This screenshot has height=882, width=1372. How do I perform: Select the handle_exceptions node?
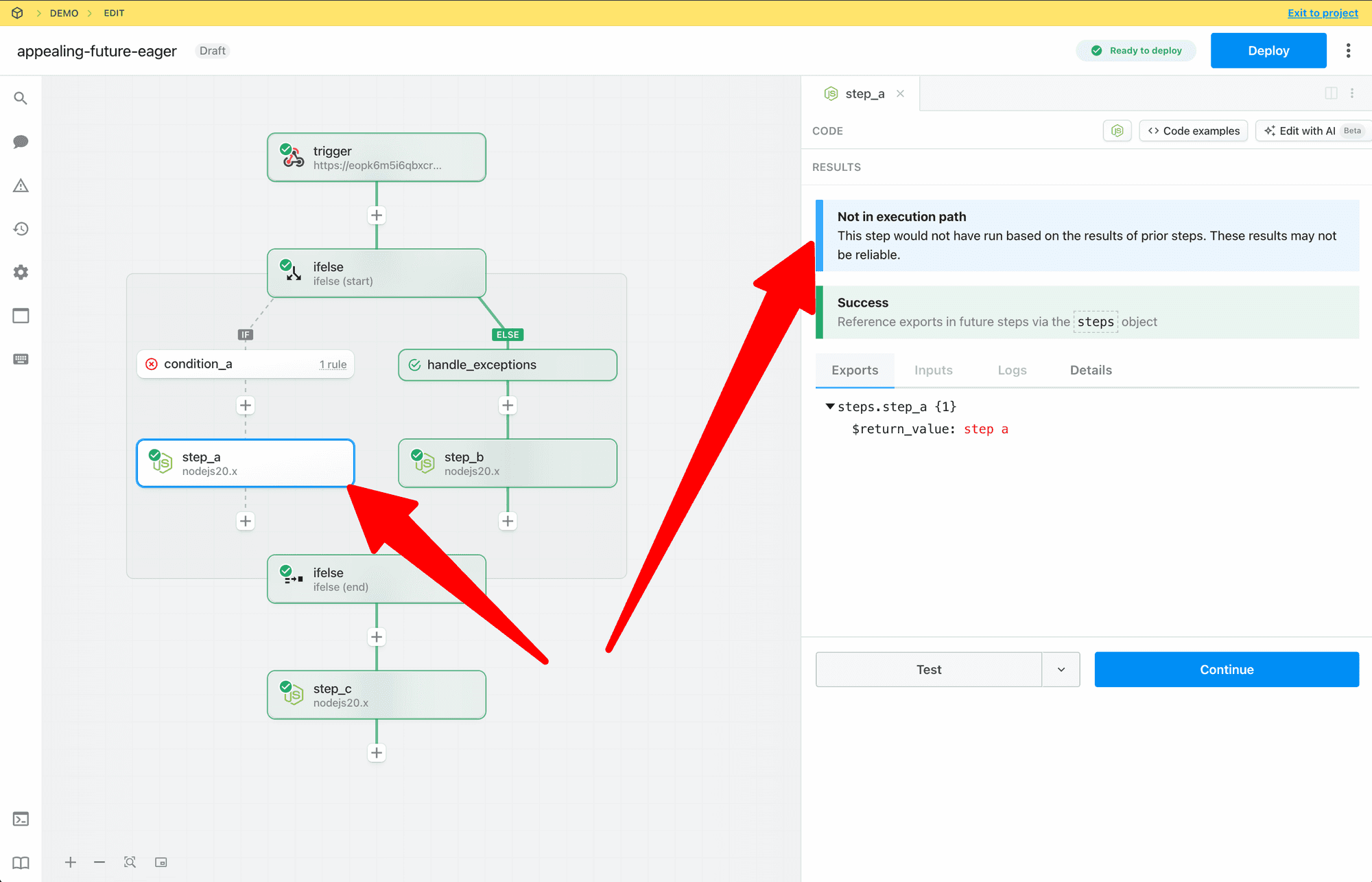click(x=508, y=365)
